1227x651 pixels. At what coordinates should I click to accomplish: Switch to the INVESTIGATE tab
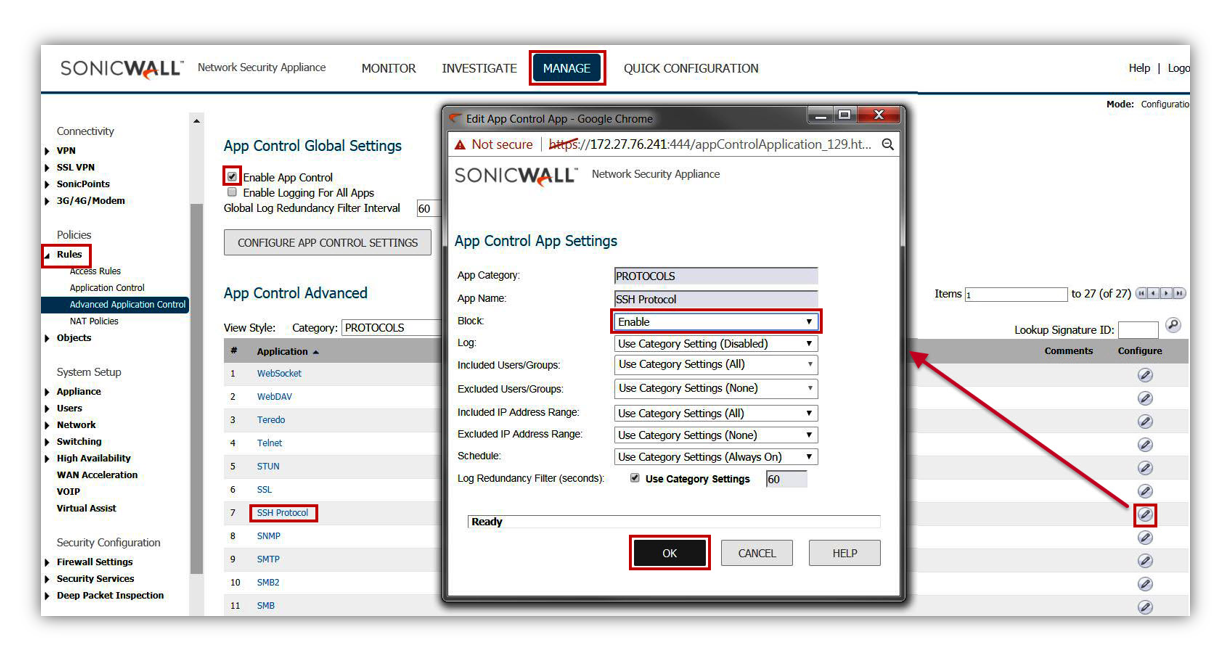point(480,69)
